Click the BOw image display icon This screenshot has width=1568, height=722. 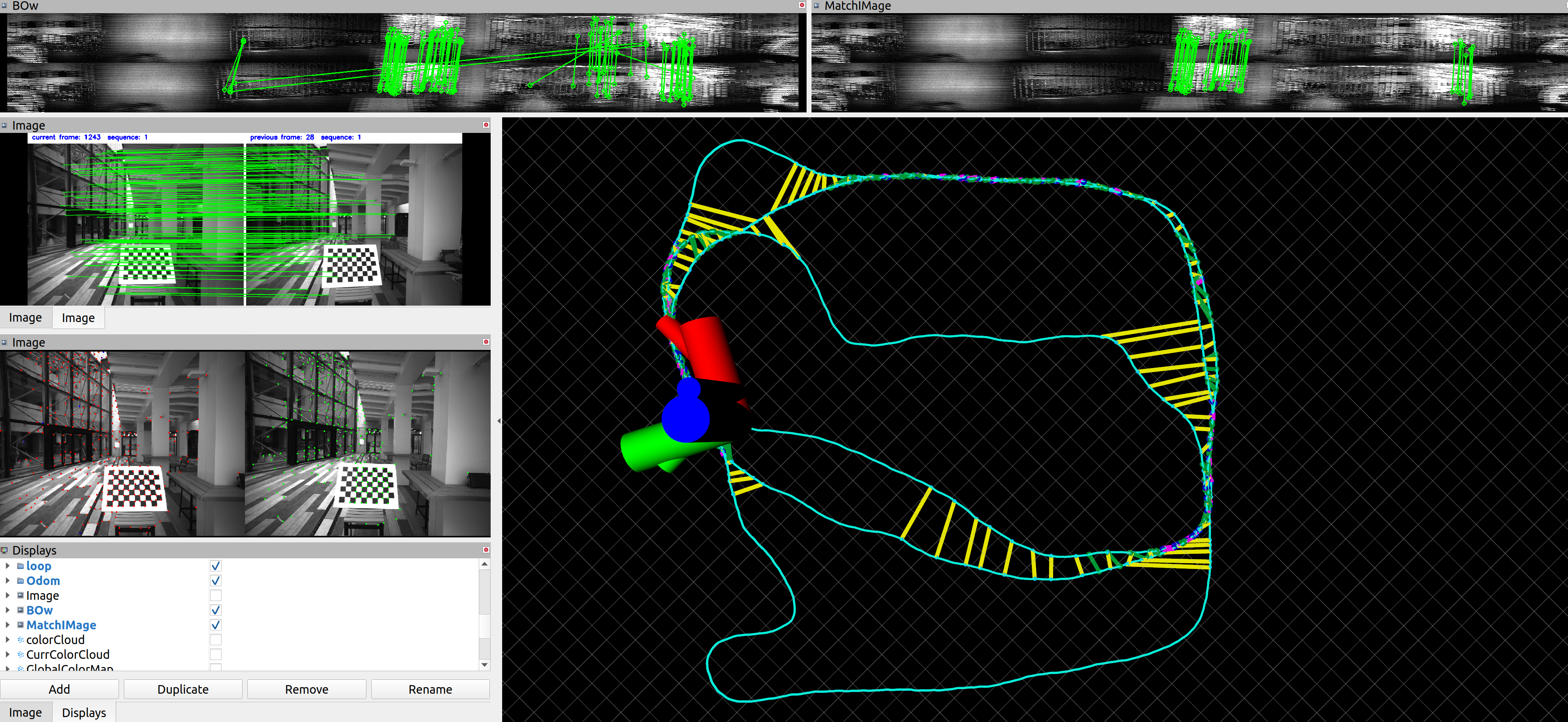(20, 610)
